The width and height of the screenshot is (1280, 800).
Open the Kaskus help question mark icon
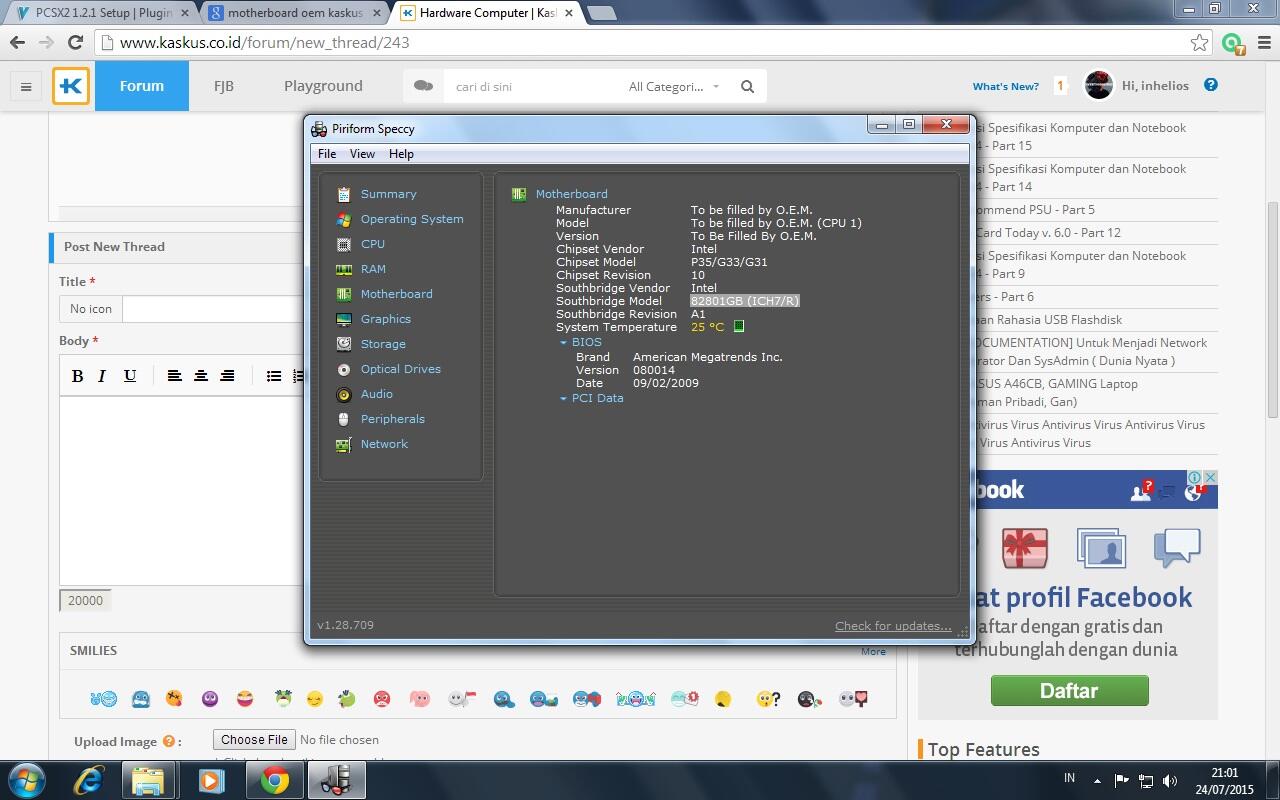pyautogui.click(x=1211, y=85)
